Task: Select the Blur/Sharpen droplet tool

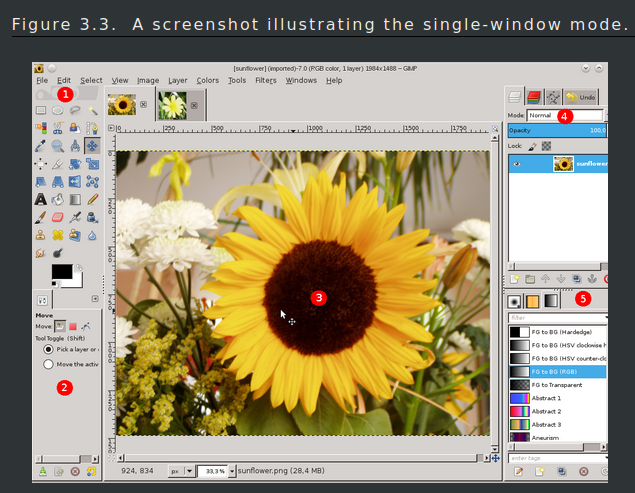Action: [92, 235]
